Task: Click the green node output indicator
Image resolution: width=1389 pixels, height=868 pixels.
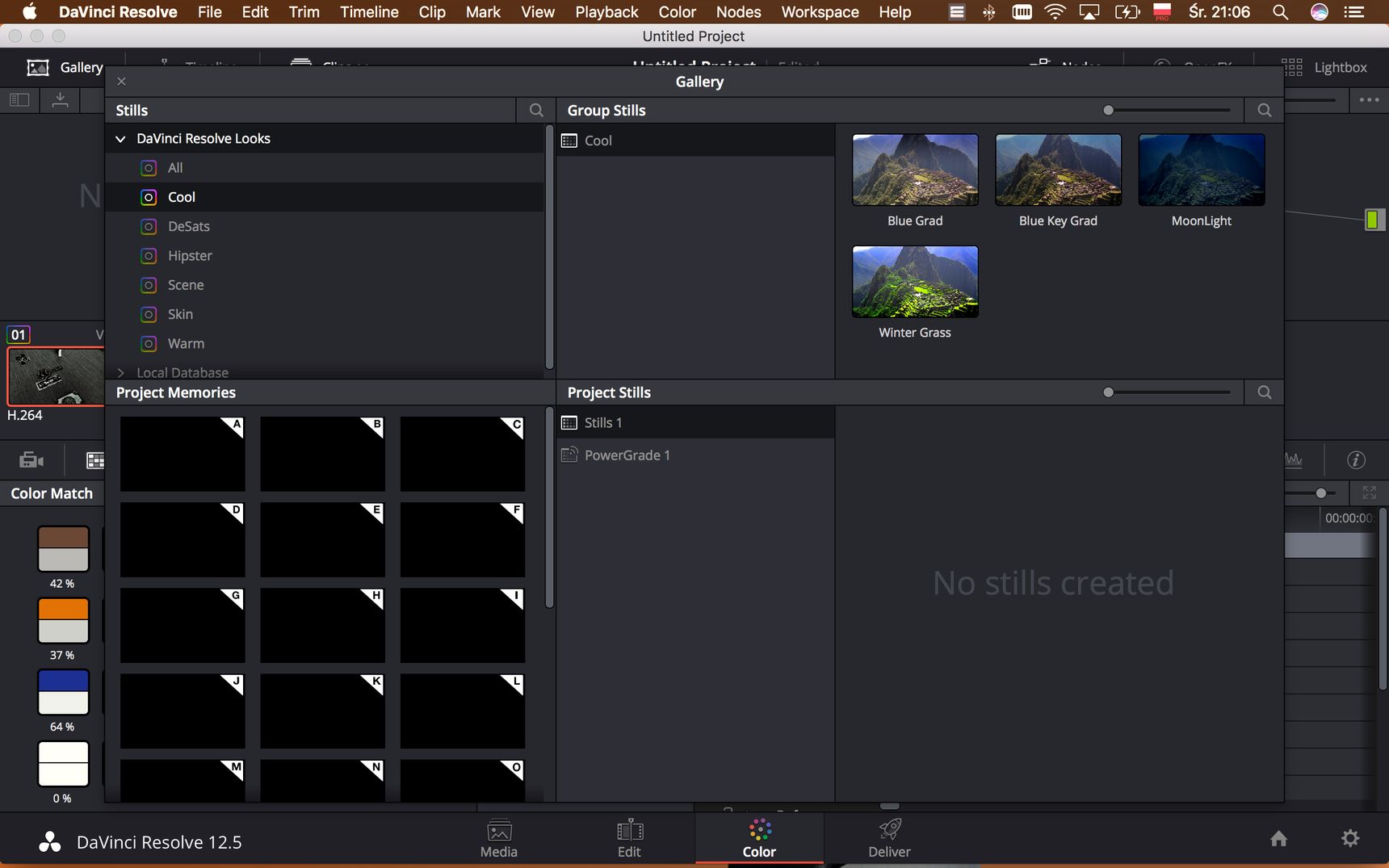Action: pyautogui.click(x=1373, y=220)
